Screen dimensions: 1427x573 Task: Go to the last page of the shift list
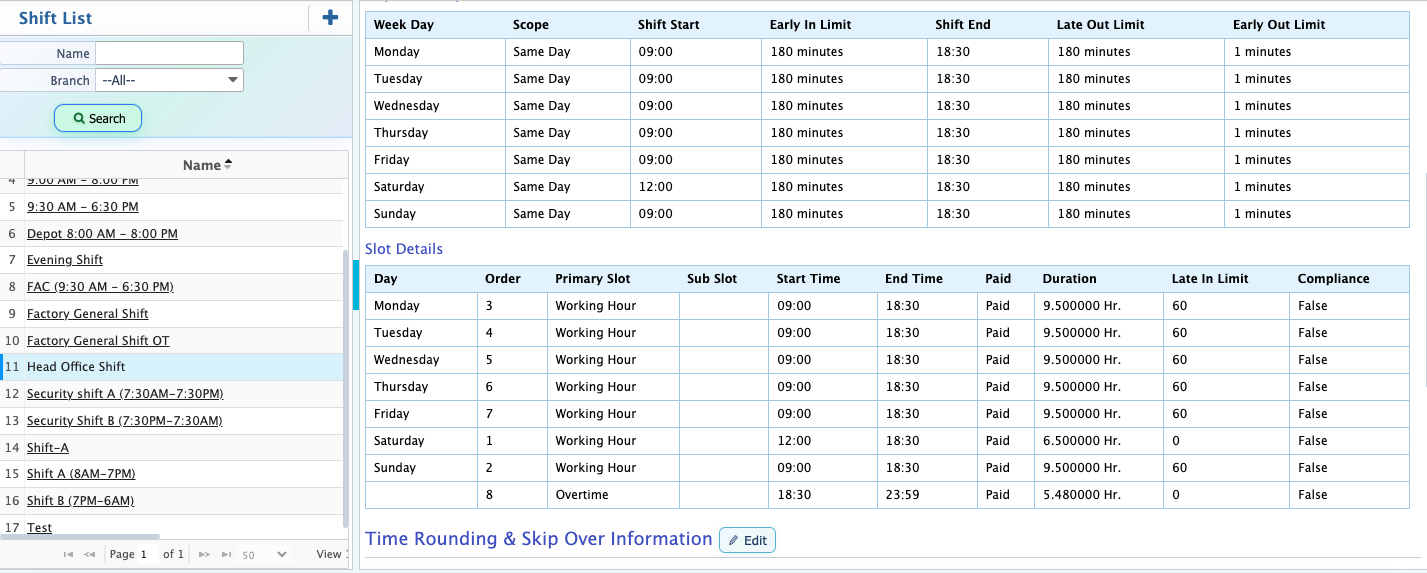click(226, 554)
